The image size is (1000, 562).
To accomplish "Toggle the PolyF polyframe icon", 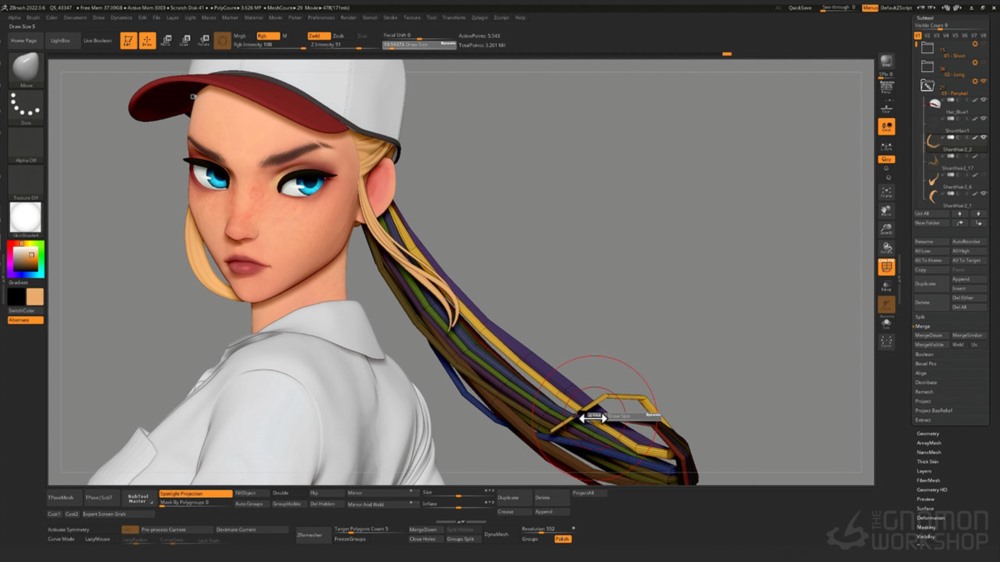I will coord(886,267).
